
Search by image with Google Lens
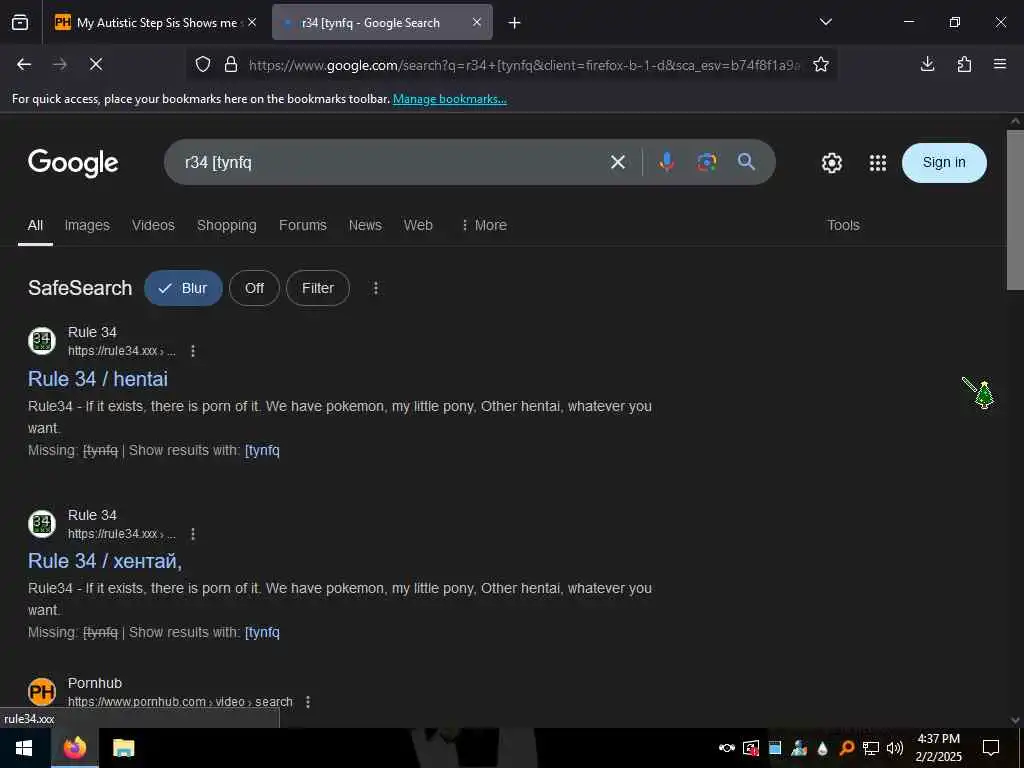[x=707, y=162]
